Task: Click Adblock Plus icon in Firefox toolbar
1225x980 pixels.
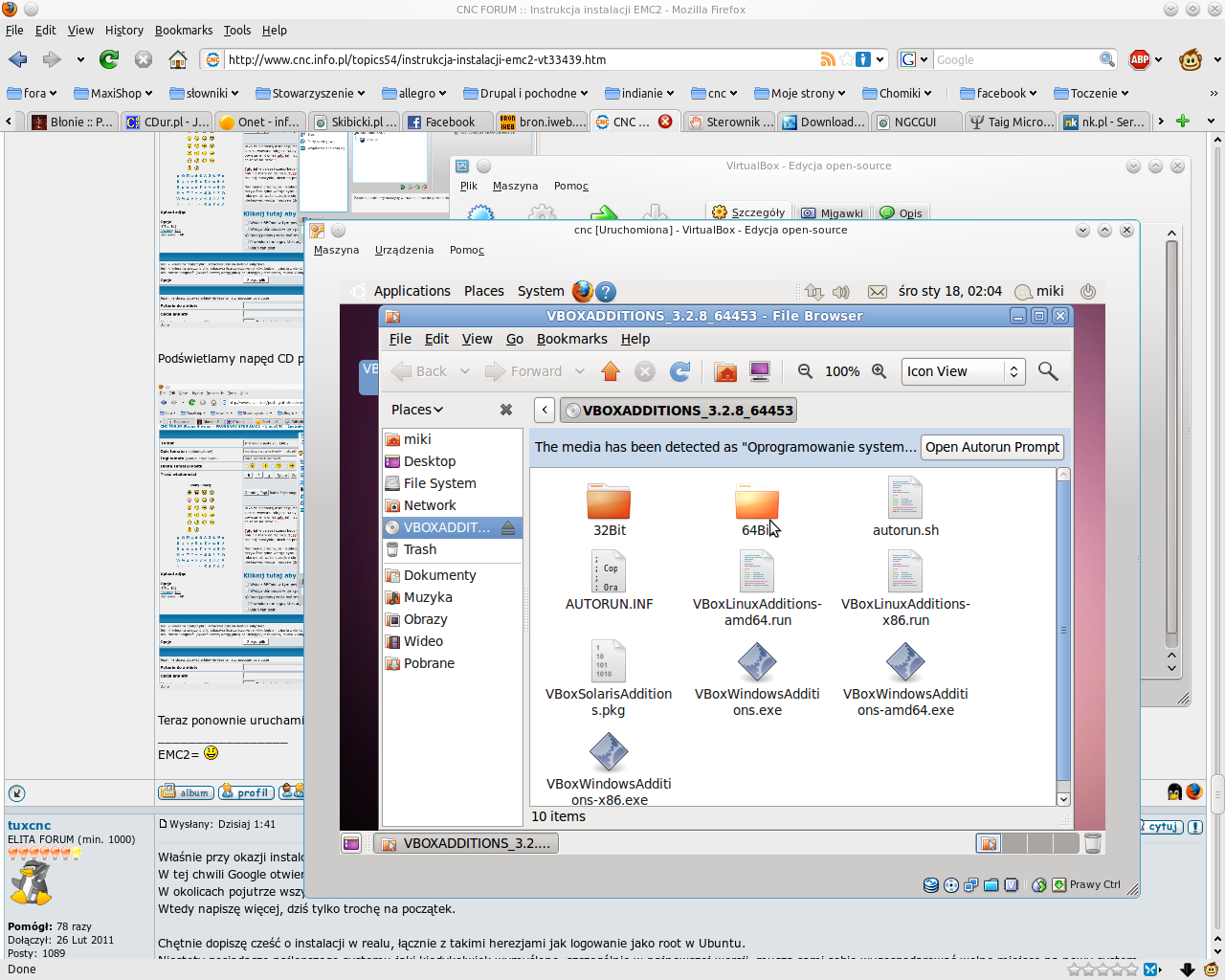Action: click(1140, 59)
